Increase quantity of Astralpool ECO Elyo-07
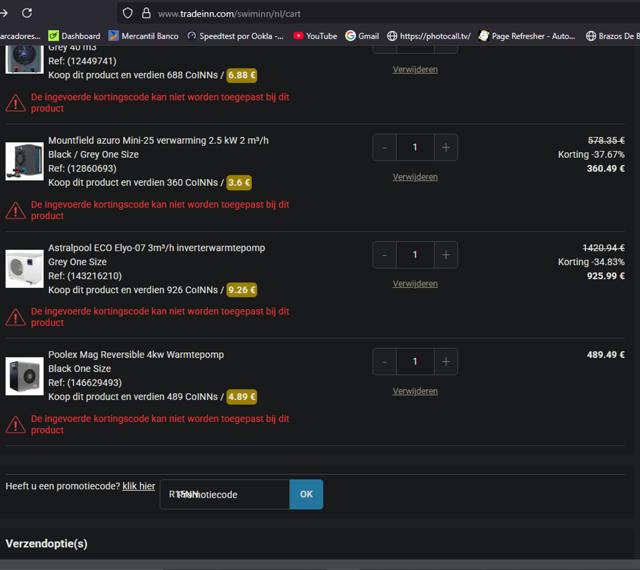Viewport: 640px width, 570px height. click(446, 255)
